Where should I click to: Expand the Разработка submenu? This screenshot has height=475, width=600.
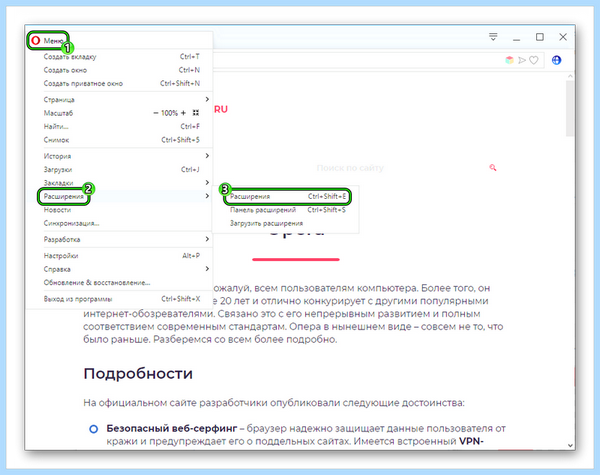(121, 239)
